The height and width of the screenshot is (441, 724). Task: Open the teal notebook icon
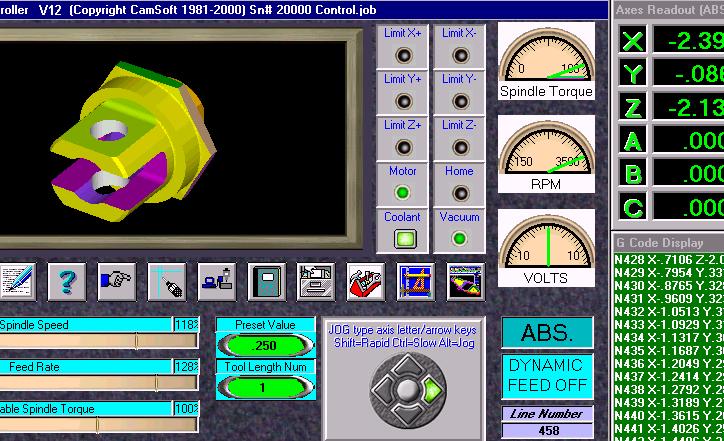266,281
